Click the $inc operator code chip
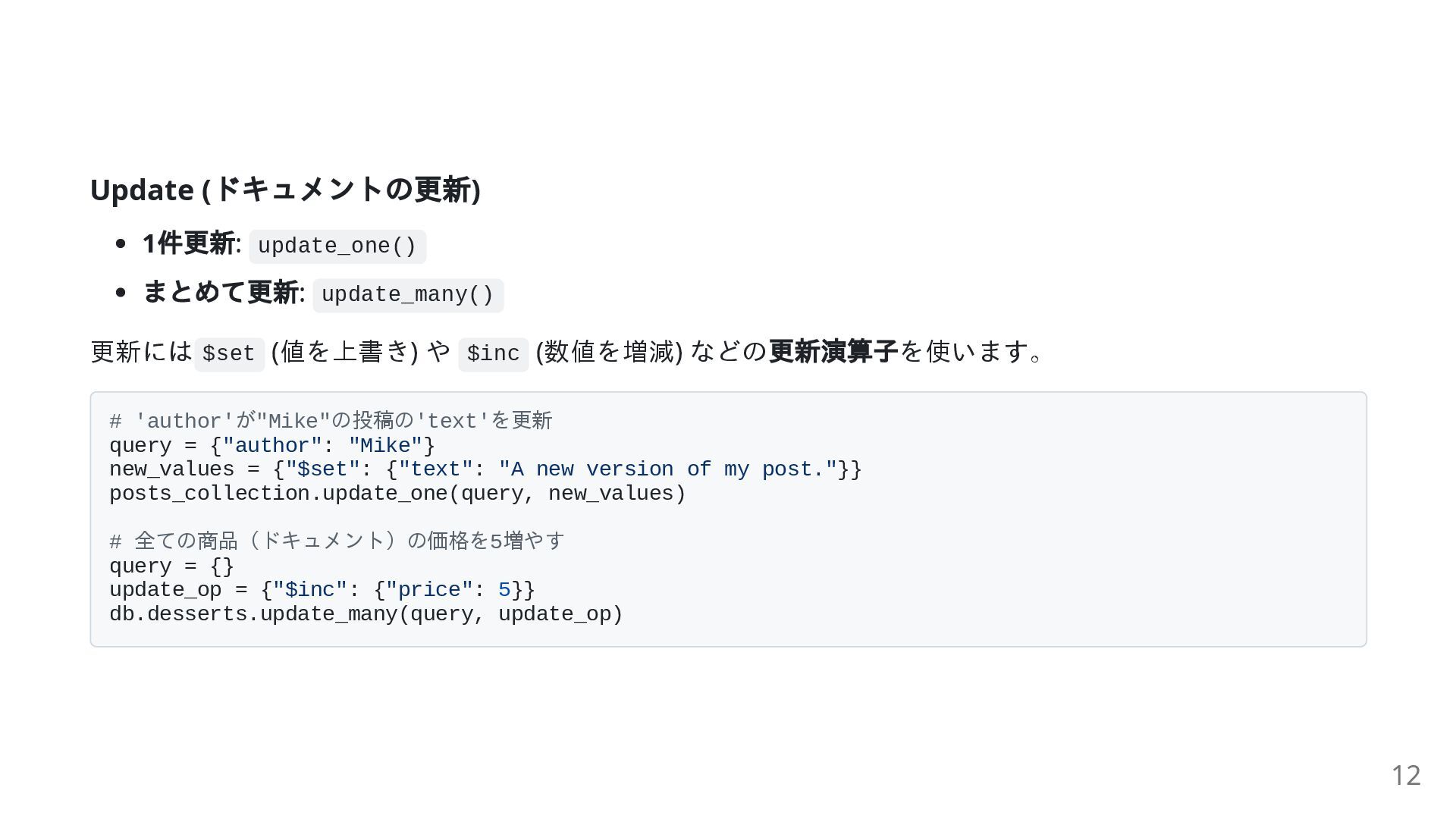Screen dimensions: 1456x819 pos(493,354)
